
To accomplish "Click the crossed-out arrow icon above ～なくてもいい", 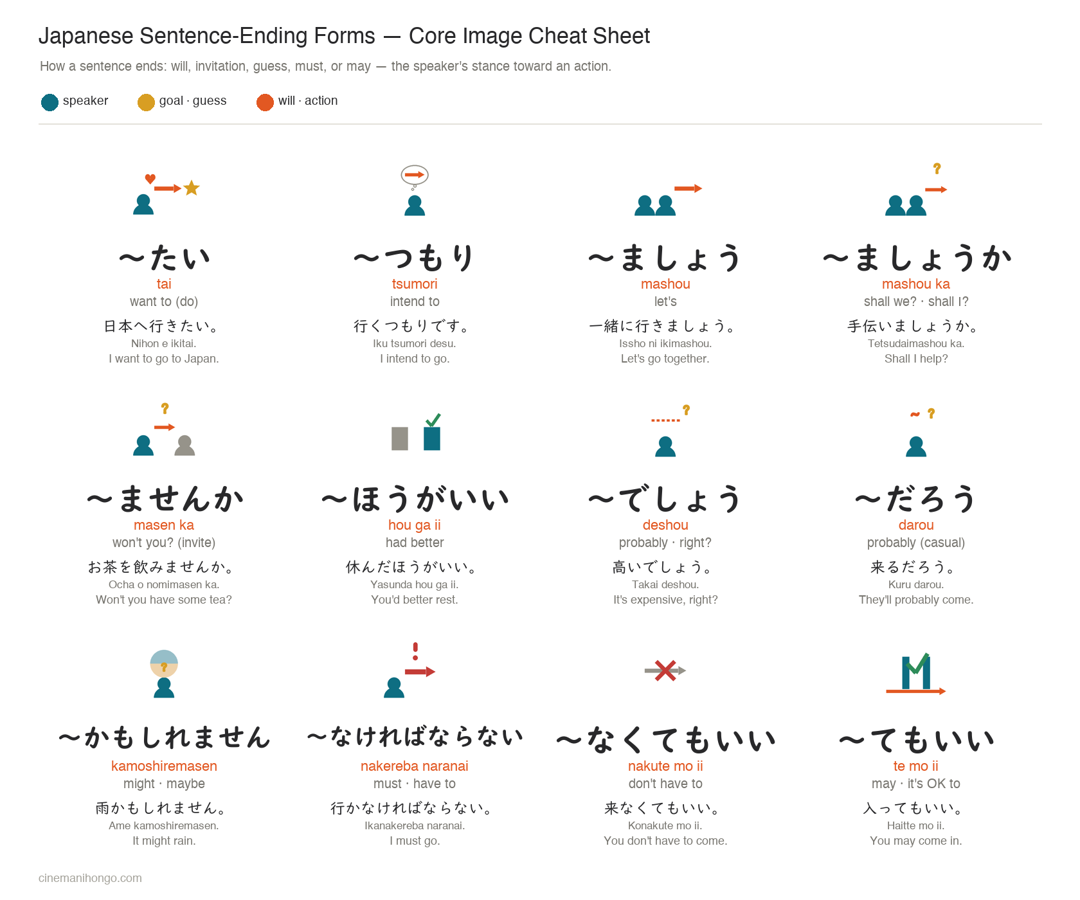I will (x=665, y=670).
